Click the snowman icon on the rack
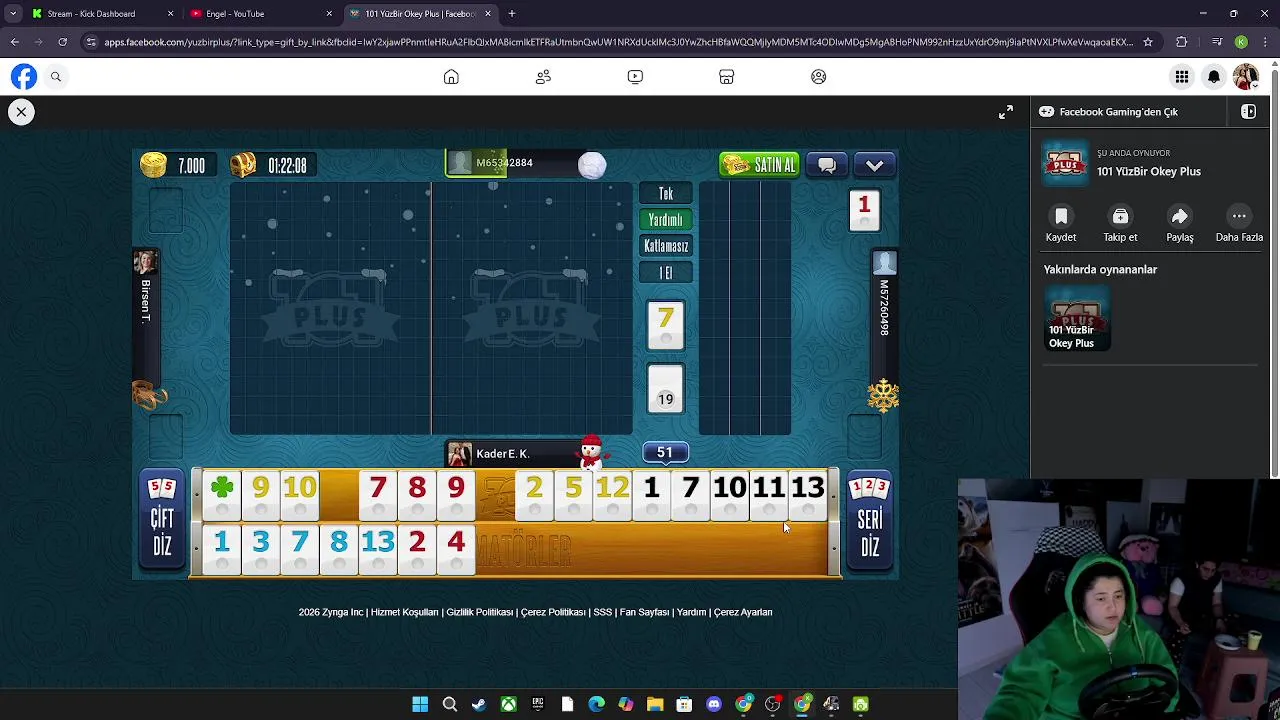This screenshot has width=1280, height=720. click(x=591, y=452)
